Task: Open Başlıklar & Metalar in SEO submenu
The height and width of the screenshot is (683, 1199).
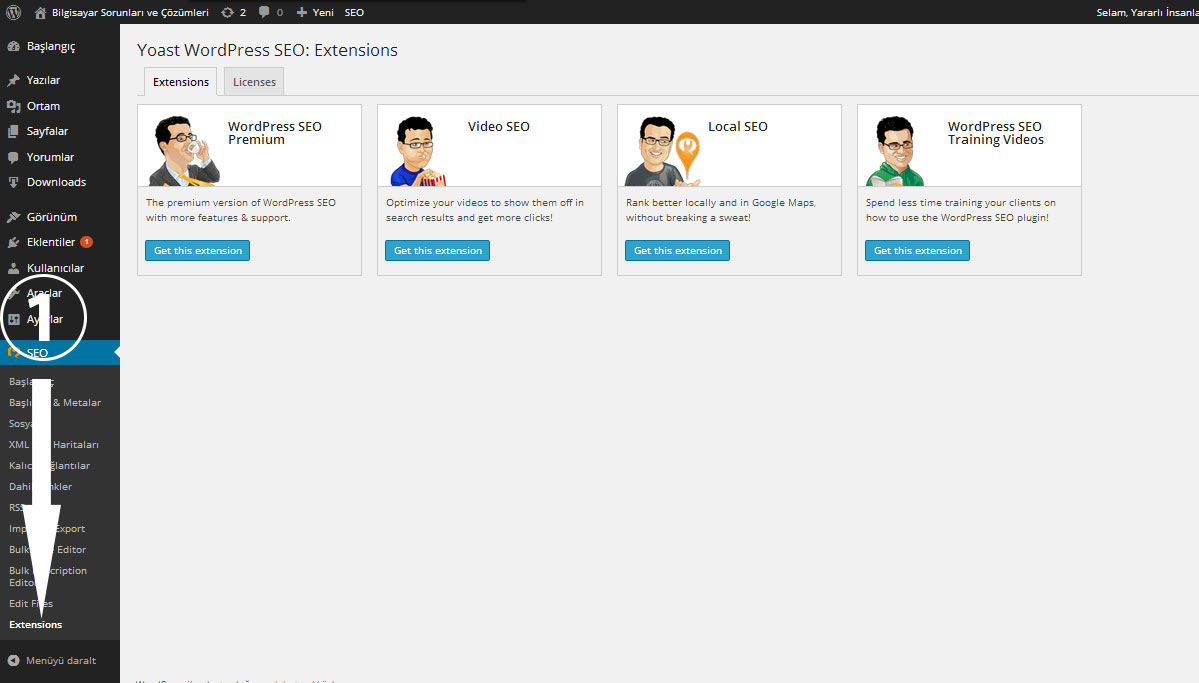Action: [x=55, y=403]
